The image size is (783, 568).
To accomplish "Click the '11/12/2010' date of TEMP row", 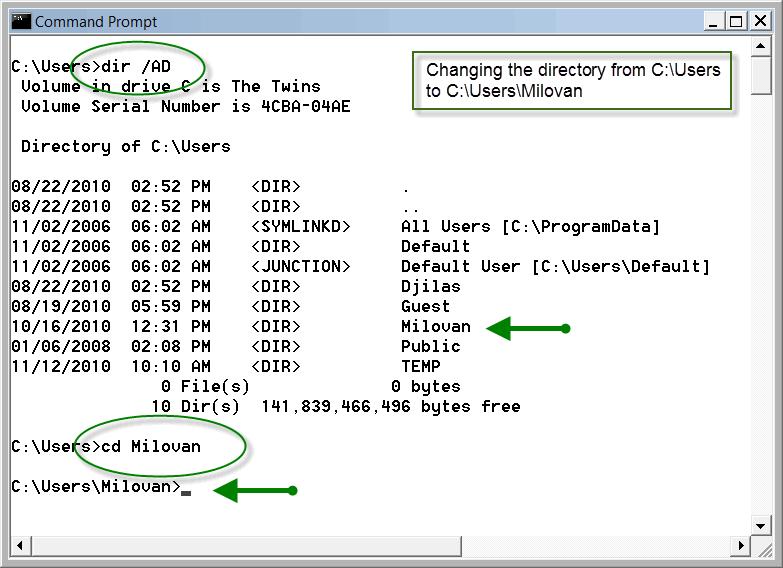I will [x=61, y=366].
